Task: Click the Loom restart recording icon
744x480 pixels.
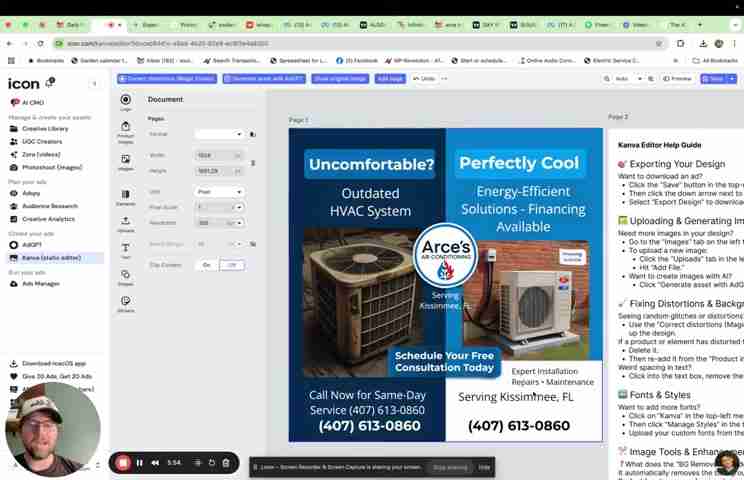Action: (212, 463)
